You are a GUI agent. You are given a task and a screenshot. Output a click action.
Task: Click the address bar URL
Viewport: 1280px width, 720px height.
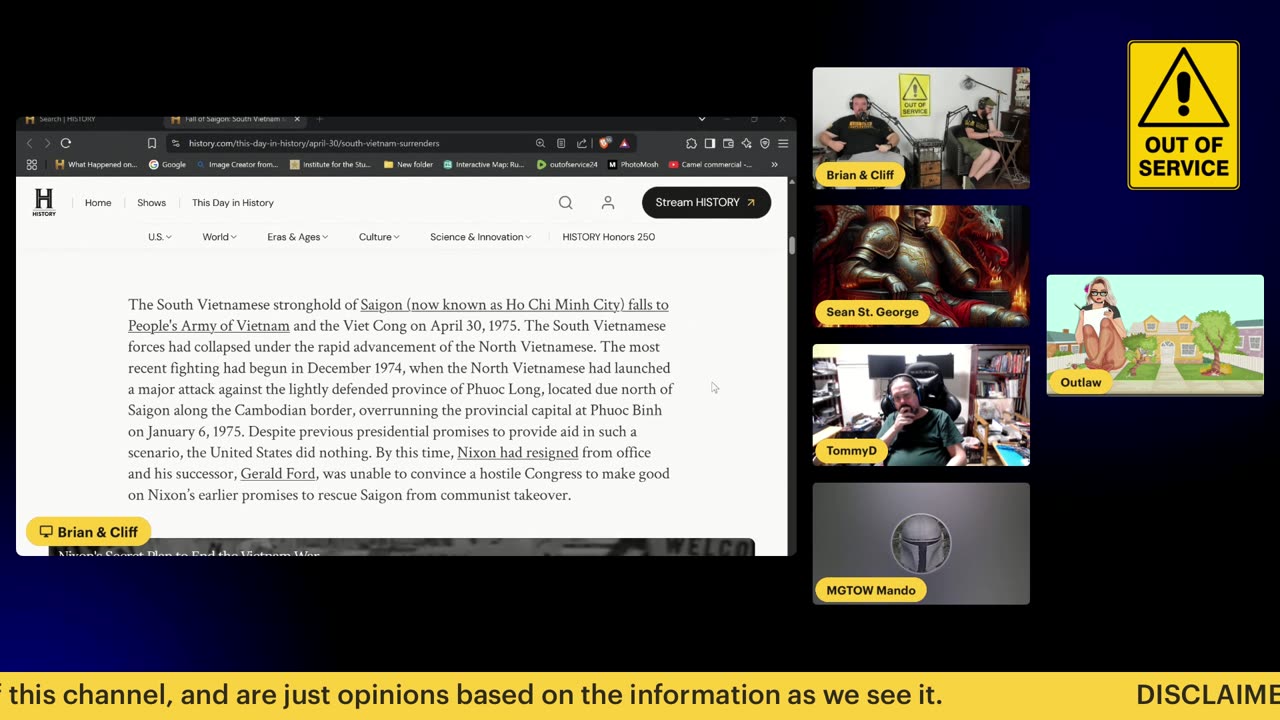(x=314, y=143)
